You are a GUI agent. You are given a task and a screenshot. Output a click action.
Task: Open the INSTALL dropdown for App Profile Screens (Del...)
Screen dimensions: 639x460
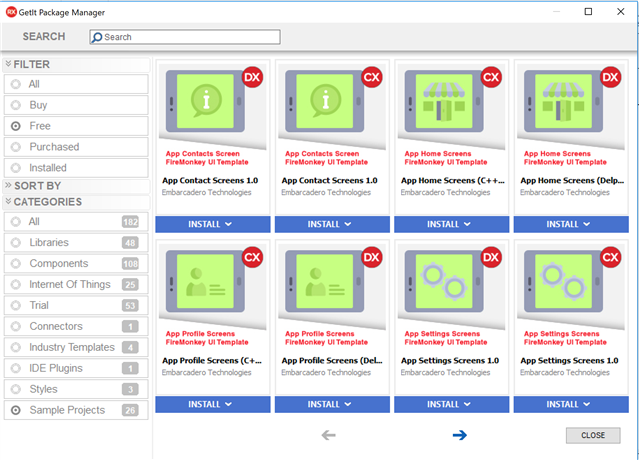(332, 404)
